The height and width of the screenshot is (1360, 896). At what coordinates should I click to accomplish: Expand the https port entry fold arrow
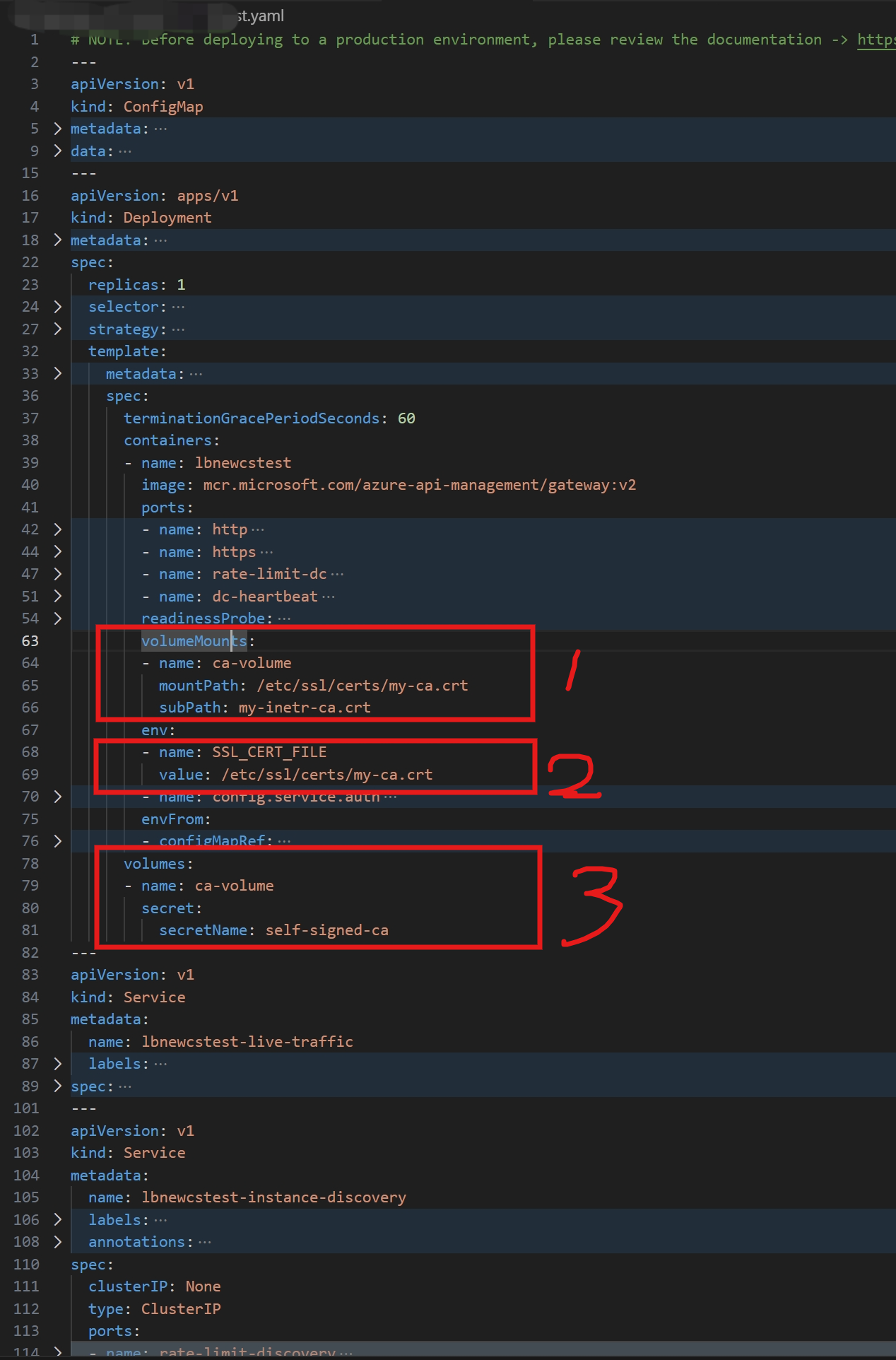coord(58,551)
